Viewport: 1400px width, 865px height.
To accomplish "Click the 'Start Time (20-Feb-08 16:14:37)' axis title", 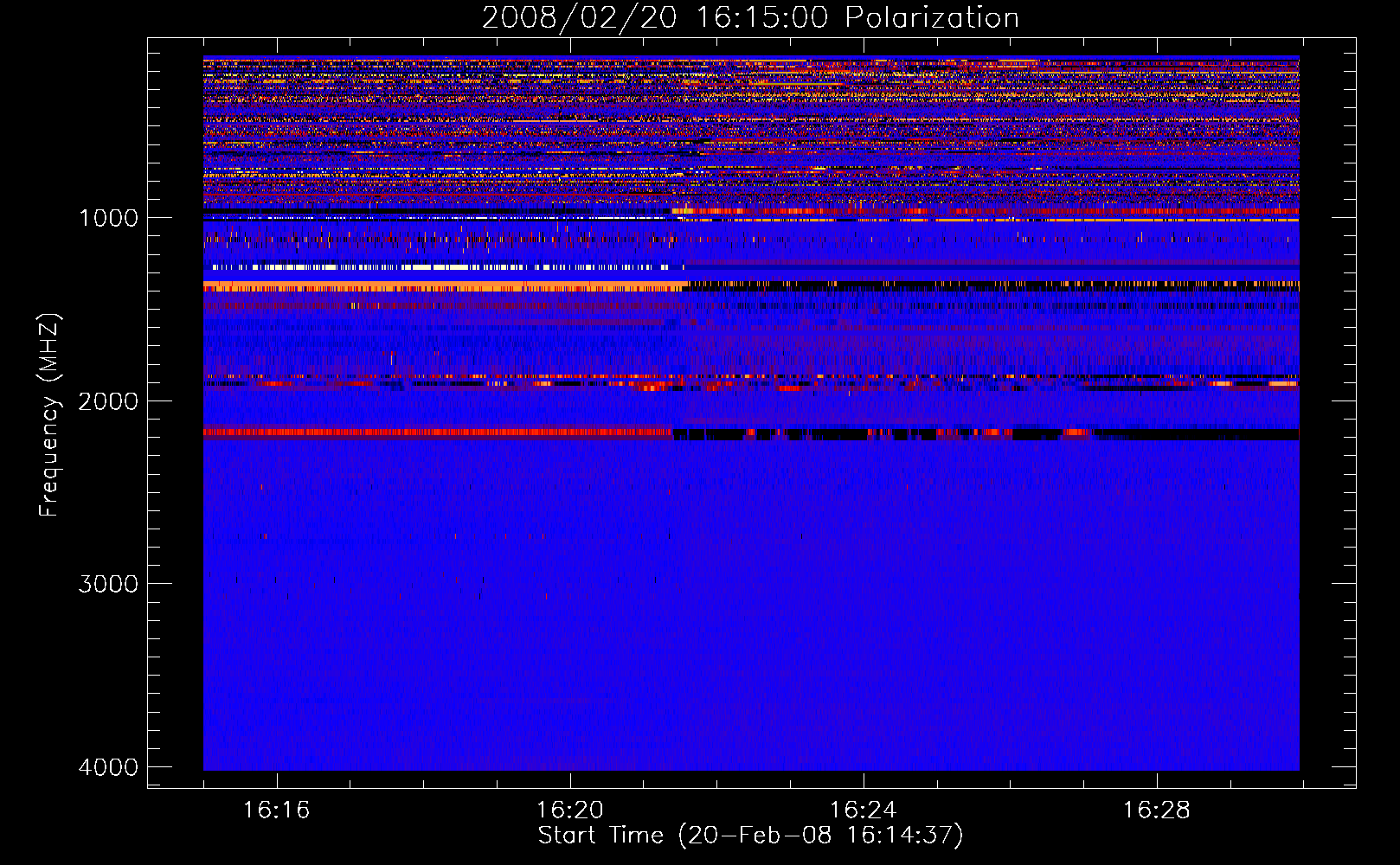I will pyautogui.click(x=750, y=836).
